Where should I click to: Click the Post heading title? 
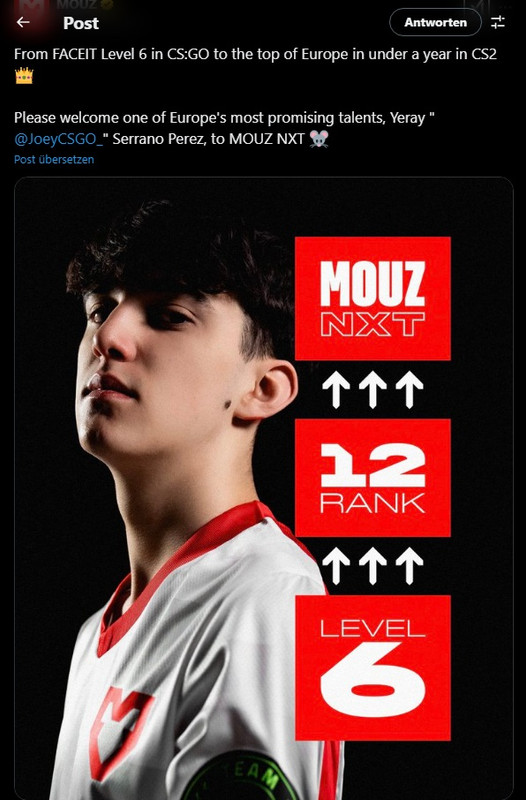point(81,23)
